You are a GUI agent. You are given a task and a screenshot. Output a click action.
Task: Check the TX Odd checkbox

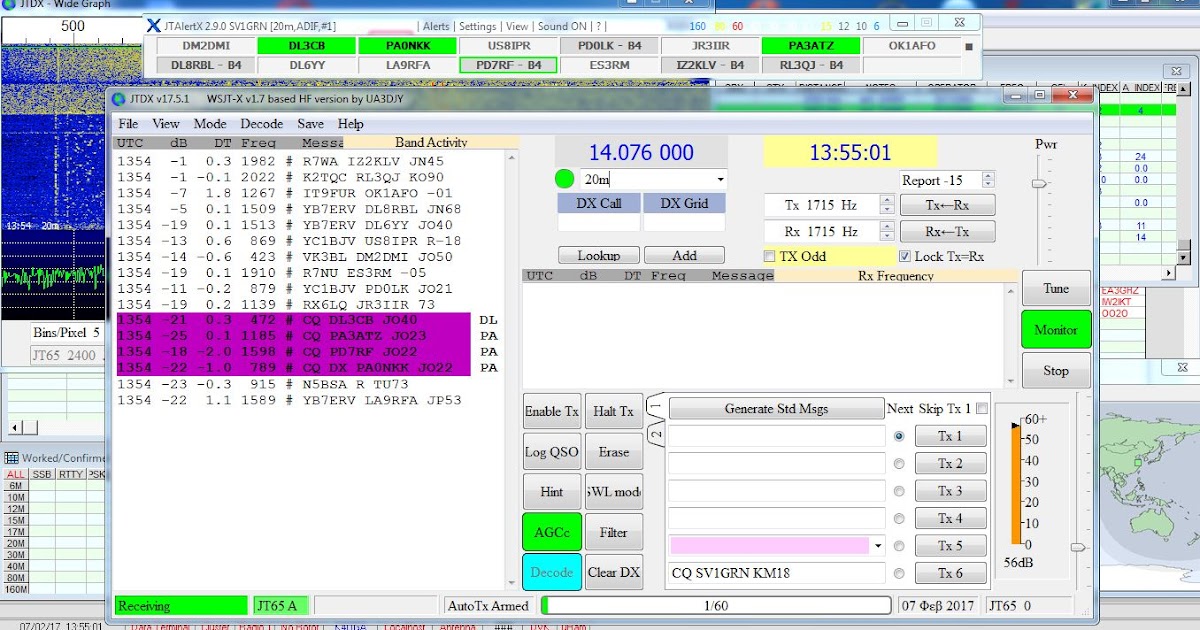point(769,255)
